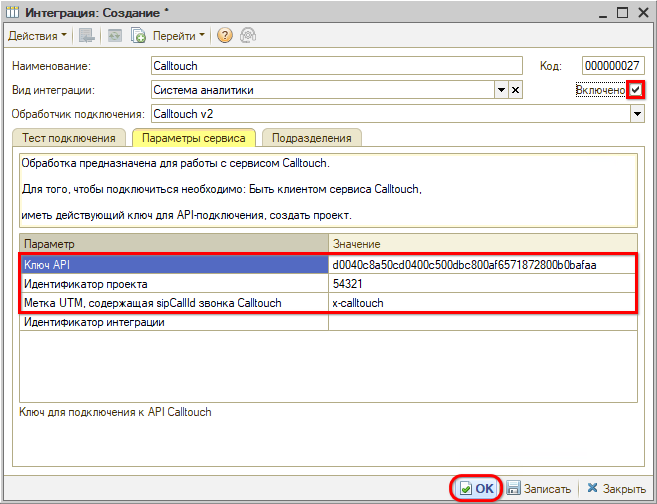Click the empty Идентификатор интеграции value cell
657x504 pixels.
(483, 322)
